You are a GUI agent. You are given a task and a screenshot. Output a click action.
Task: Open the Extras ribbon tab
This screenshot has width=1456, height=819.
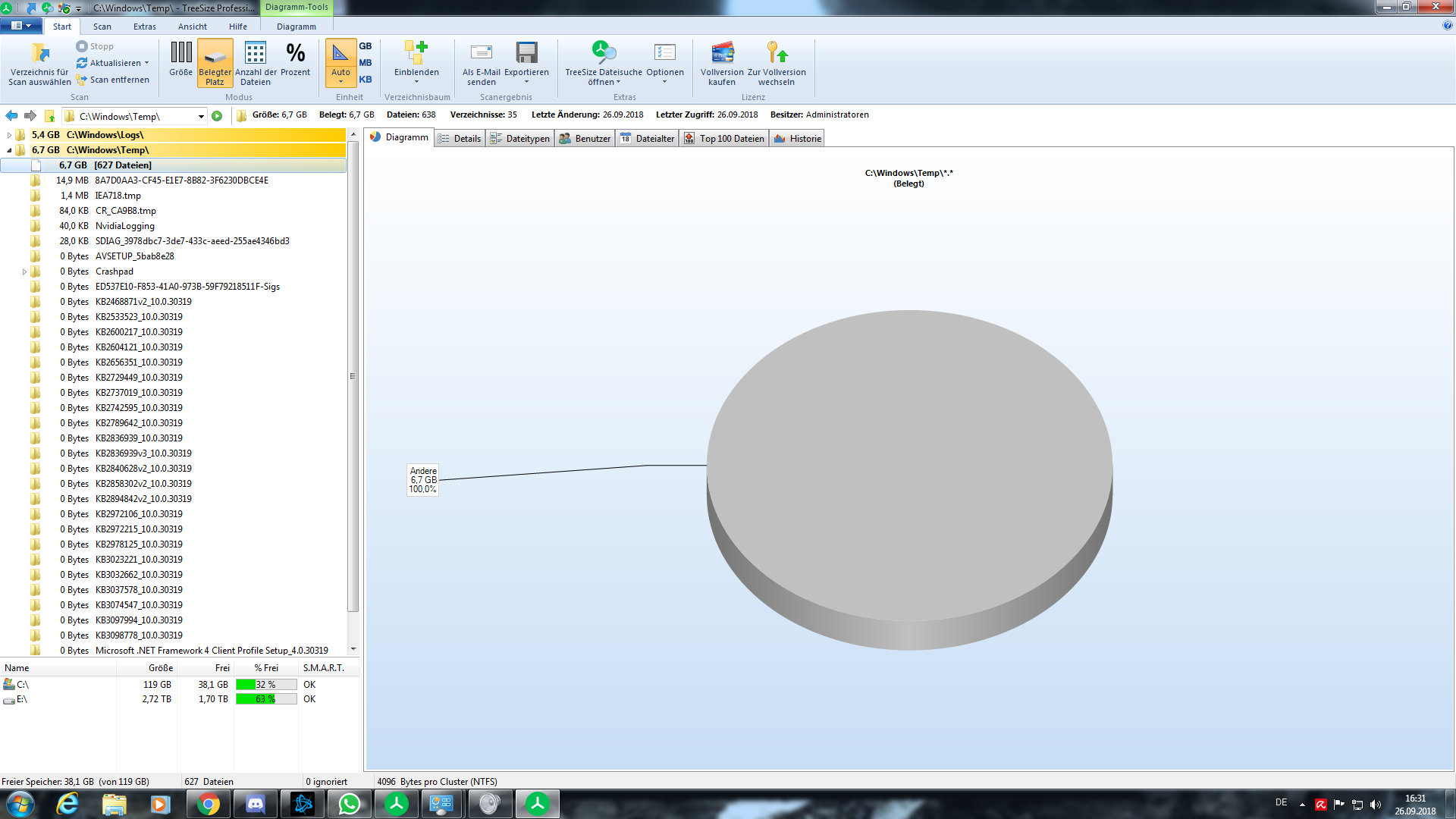pyautogui.click(x=144, y=27)
